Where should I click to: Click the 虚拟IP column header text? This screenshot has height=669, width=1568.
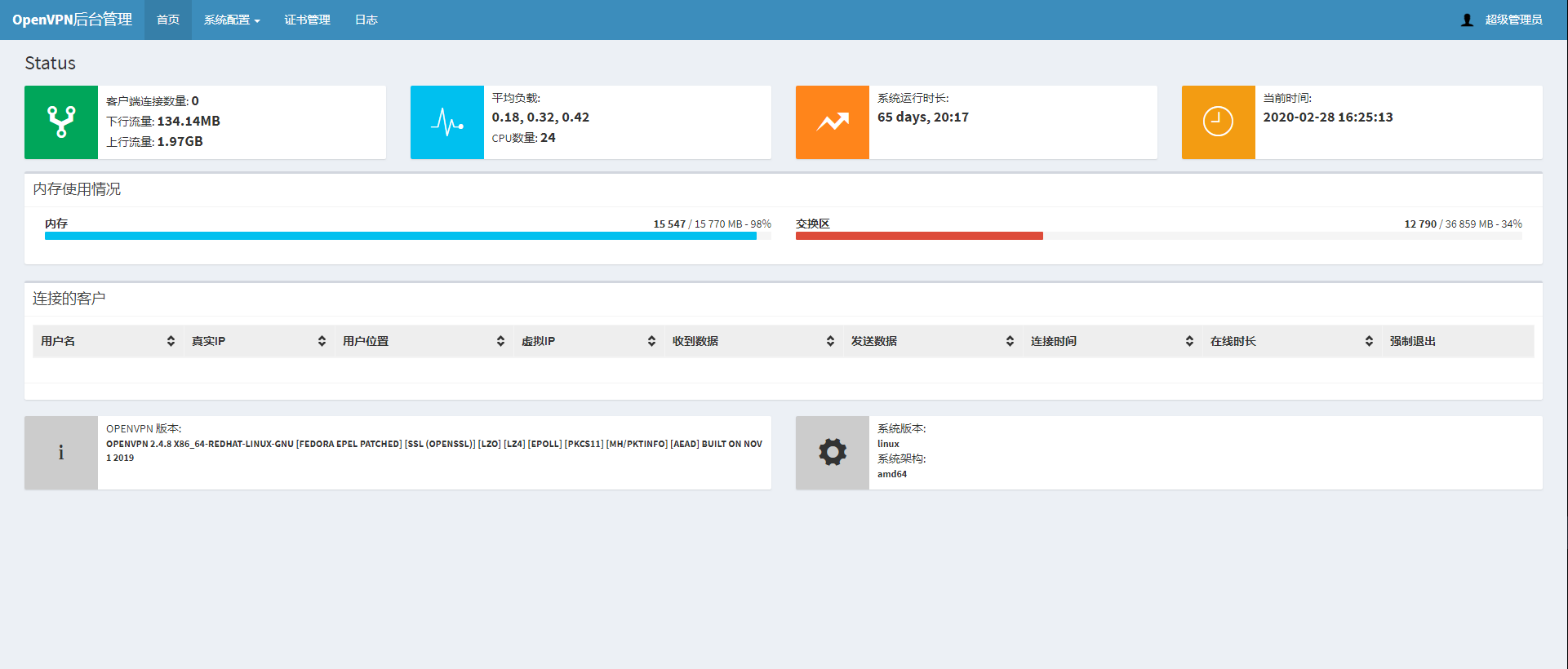click(538, 341)
